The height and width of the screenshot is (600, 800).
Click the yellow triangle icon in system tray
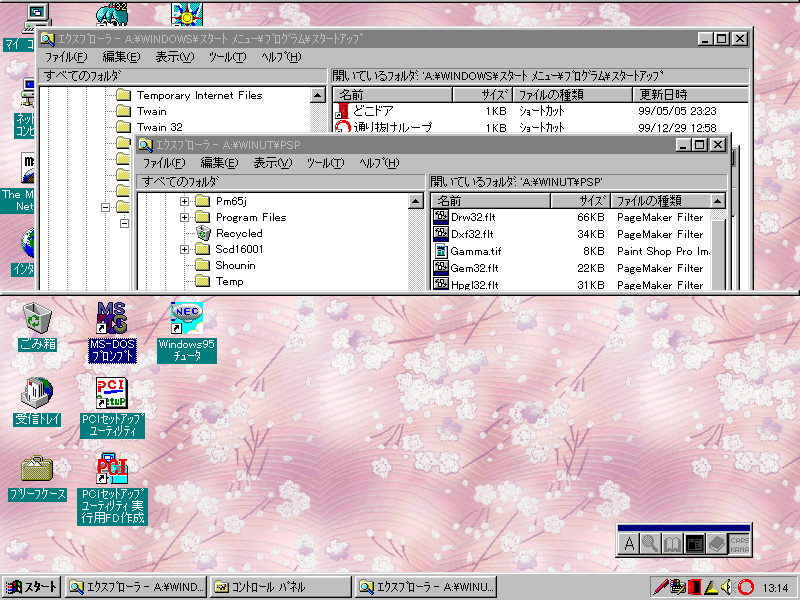coord(711,588)
